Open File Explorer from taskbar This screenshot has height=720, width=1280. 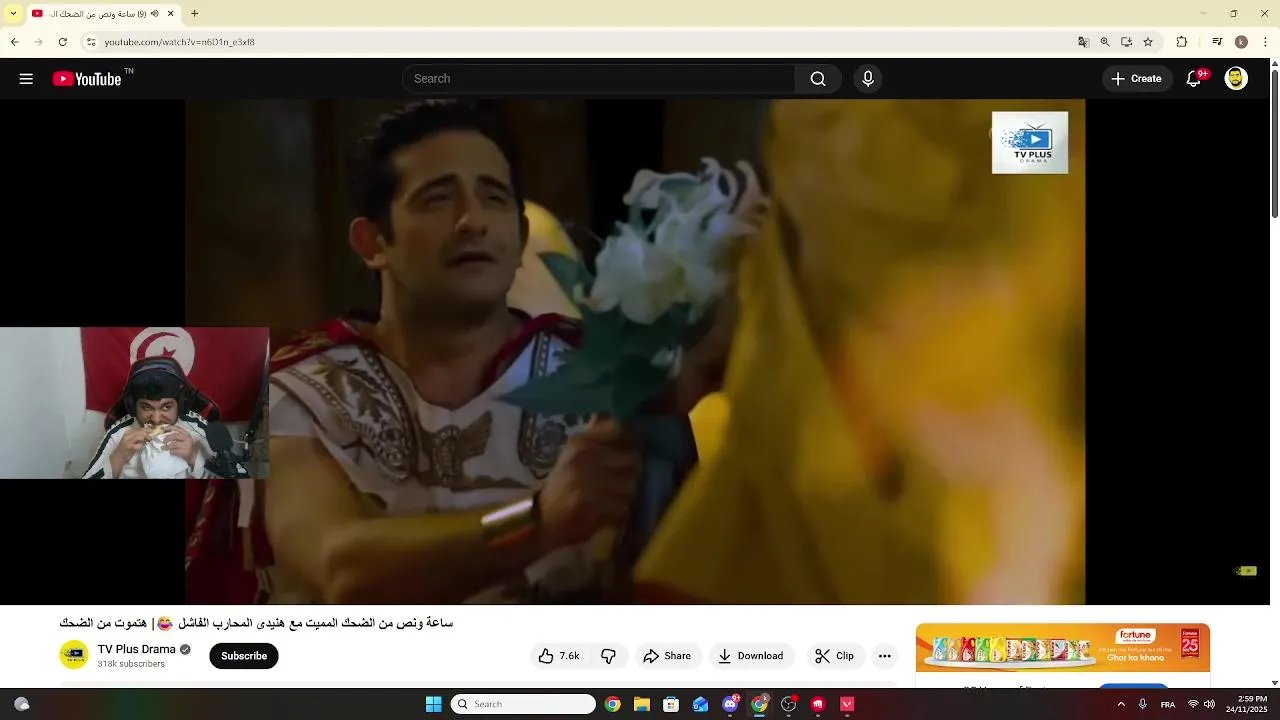click(x=642, y=704)
